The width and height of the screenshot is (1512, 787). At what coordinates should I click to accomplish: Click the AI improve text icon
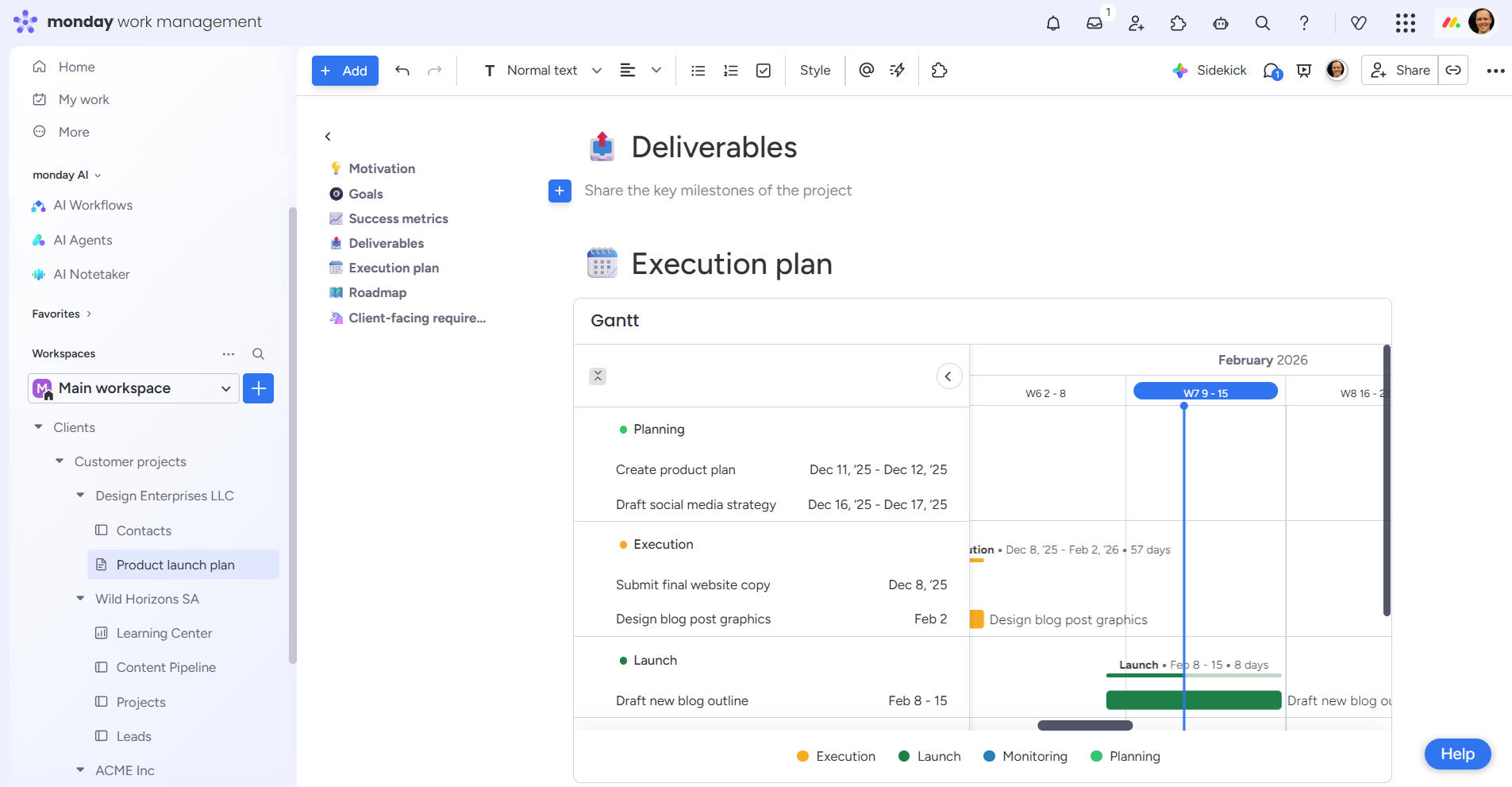[897, 70]
